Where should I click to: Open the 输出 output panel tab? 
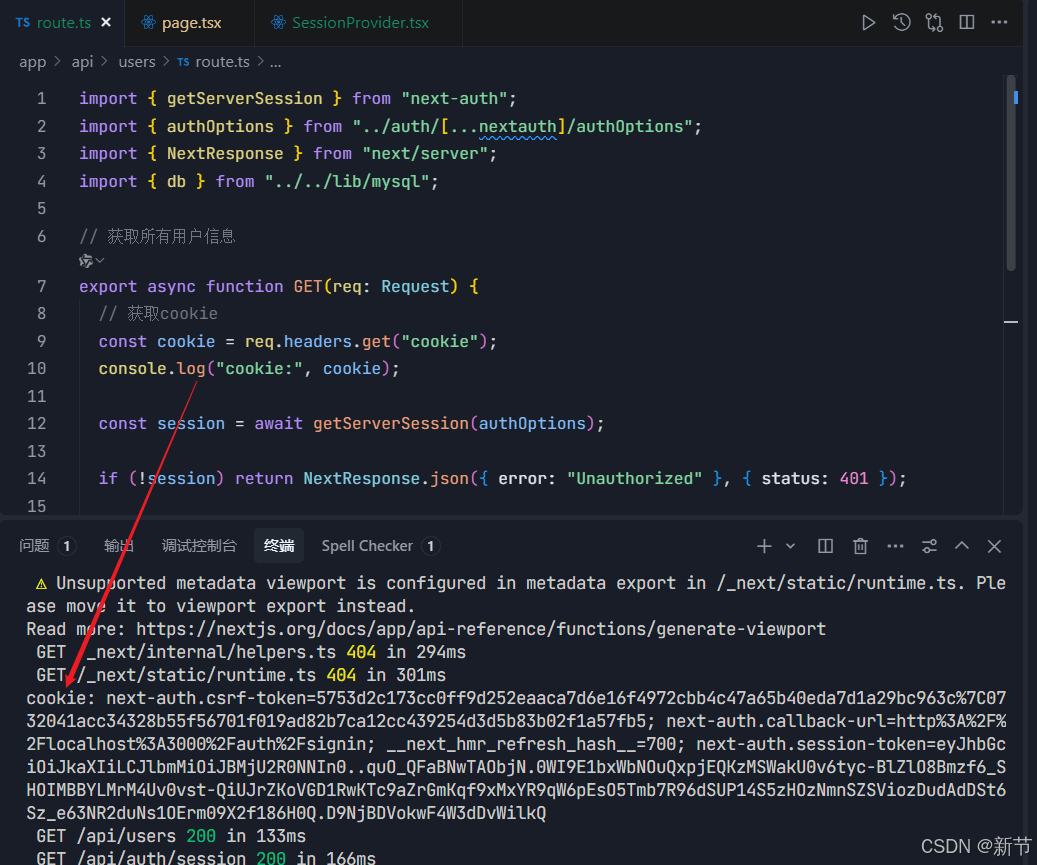[118, 546]
